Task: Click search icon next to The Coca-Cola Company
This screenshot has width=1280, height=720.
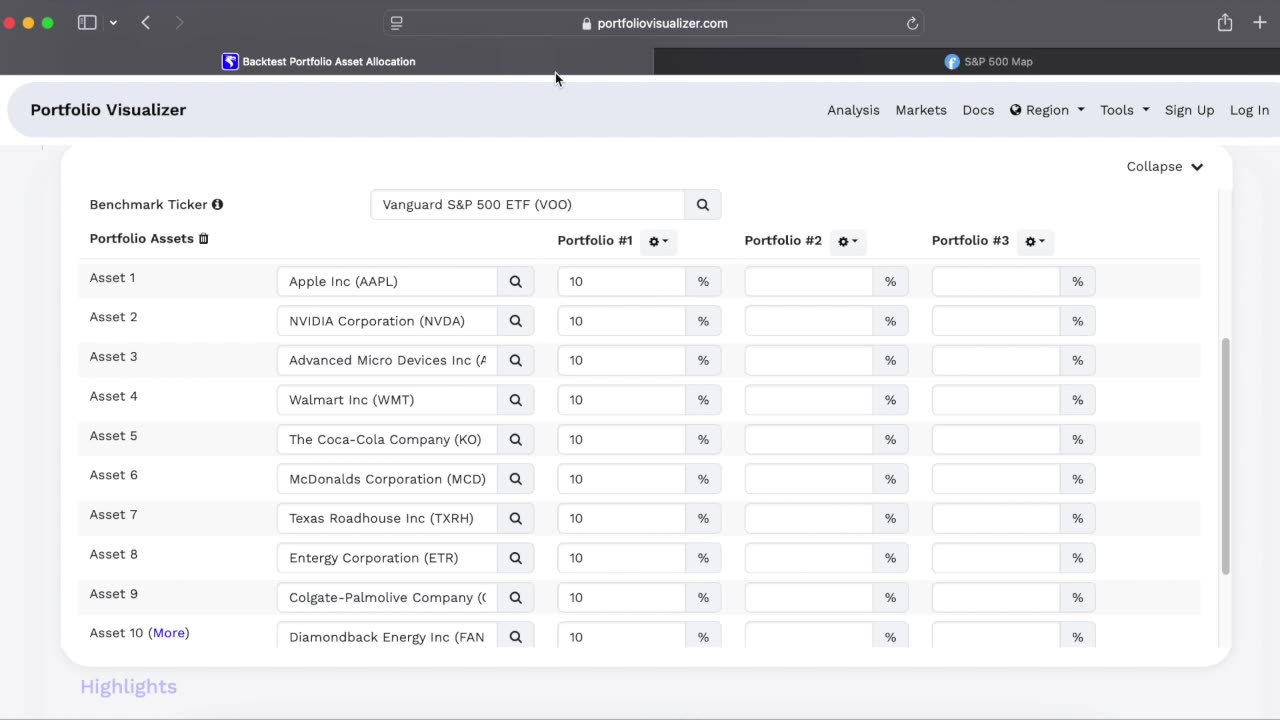Action: (x=516, y=439)
